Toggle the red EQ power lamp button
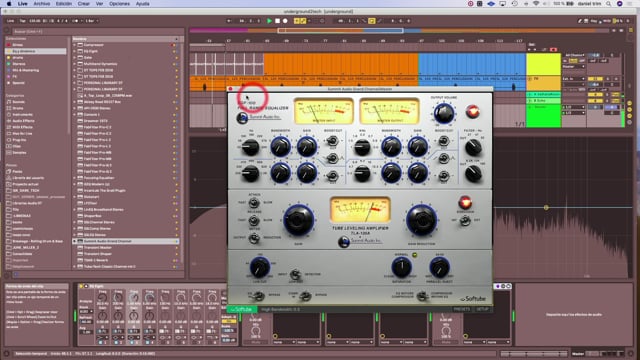The image size is (640, 360). pos(472,111)
